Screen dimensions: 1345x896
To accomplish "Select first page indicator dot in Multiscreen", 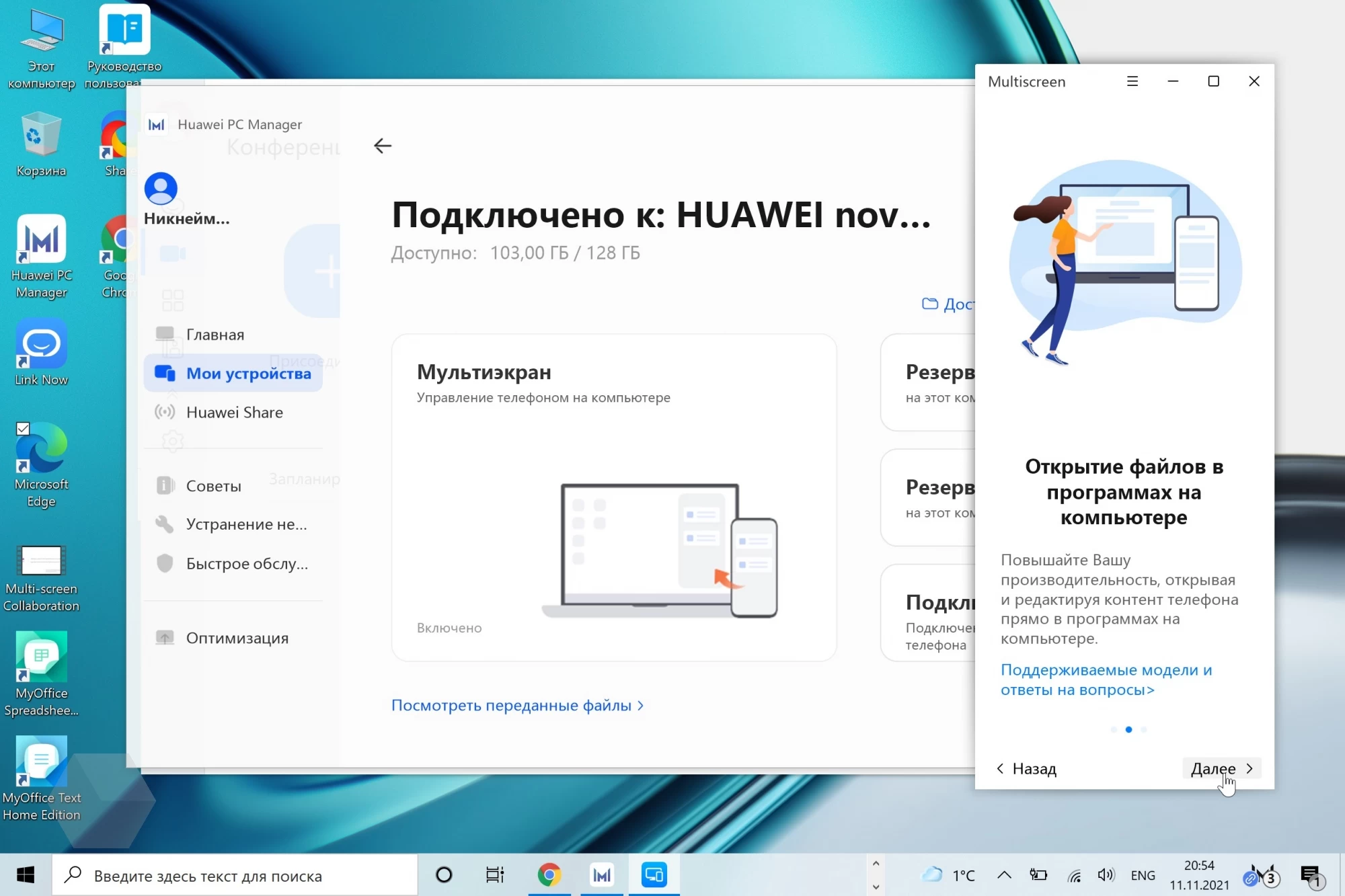I will point(1114,729).
